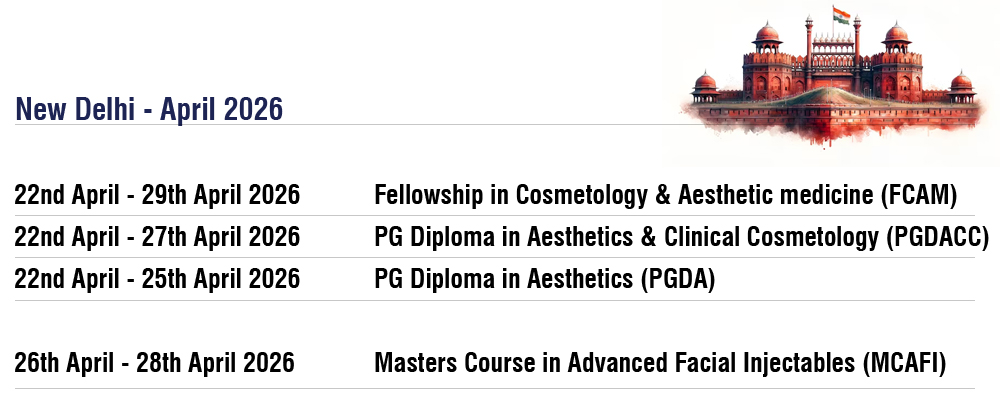The width and height of the screenshot is (1000, 400).
Task: Open the 'PG Diploma in Aesthetics' course title
Action: click(x=504, y=279)
